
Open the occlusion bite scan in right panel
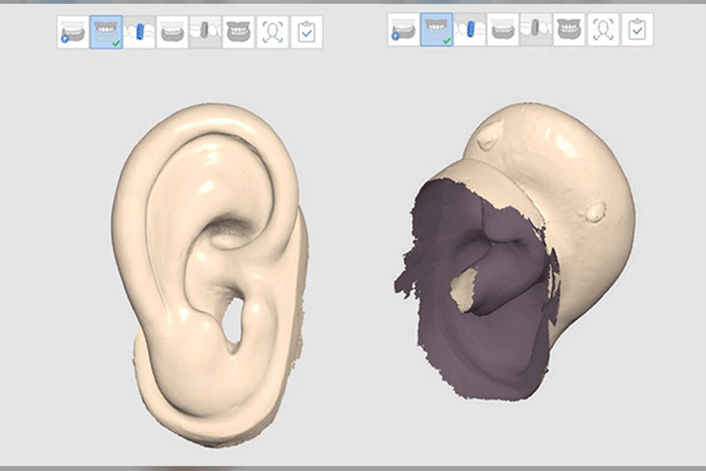(x=569, y=31)
